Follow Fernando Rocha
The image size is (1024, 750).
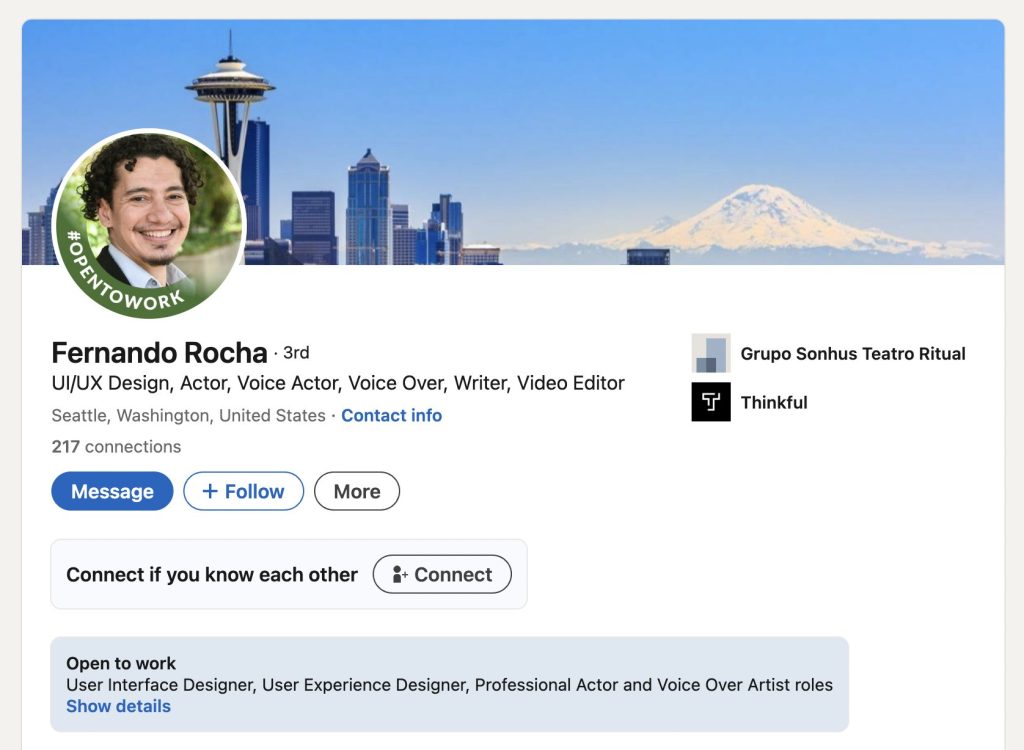point(243,491)
